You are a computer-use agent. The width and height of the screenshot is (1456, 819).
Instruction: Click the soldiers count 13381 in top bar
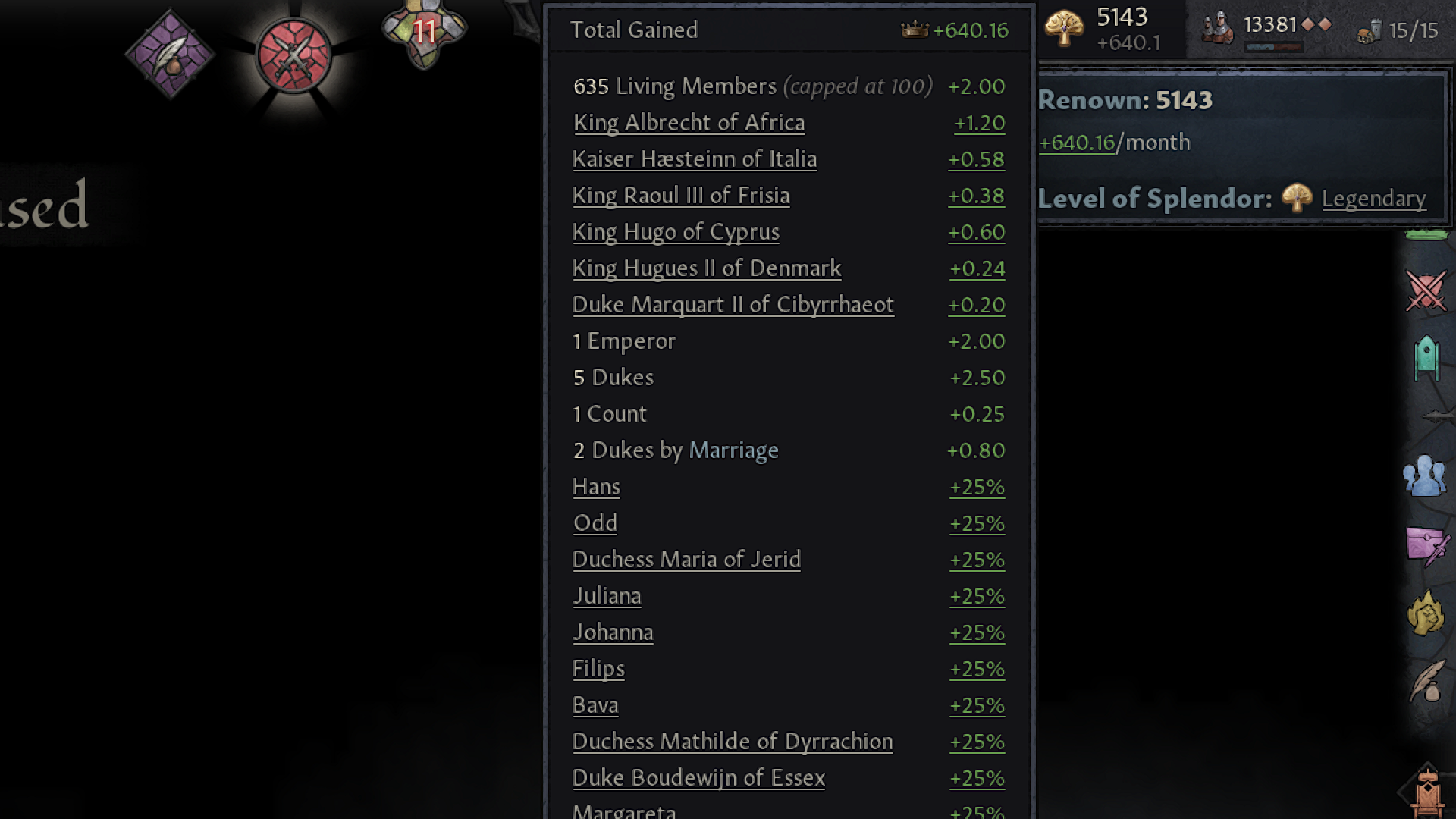click(x=1270, y=25)
